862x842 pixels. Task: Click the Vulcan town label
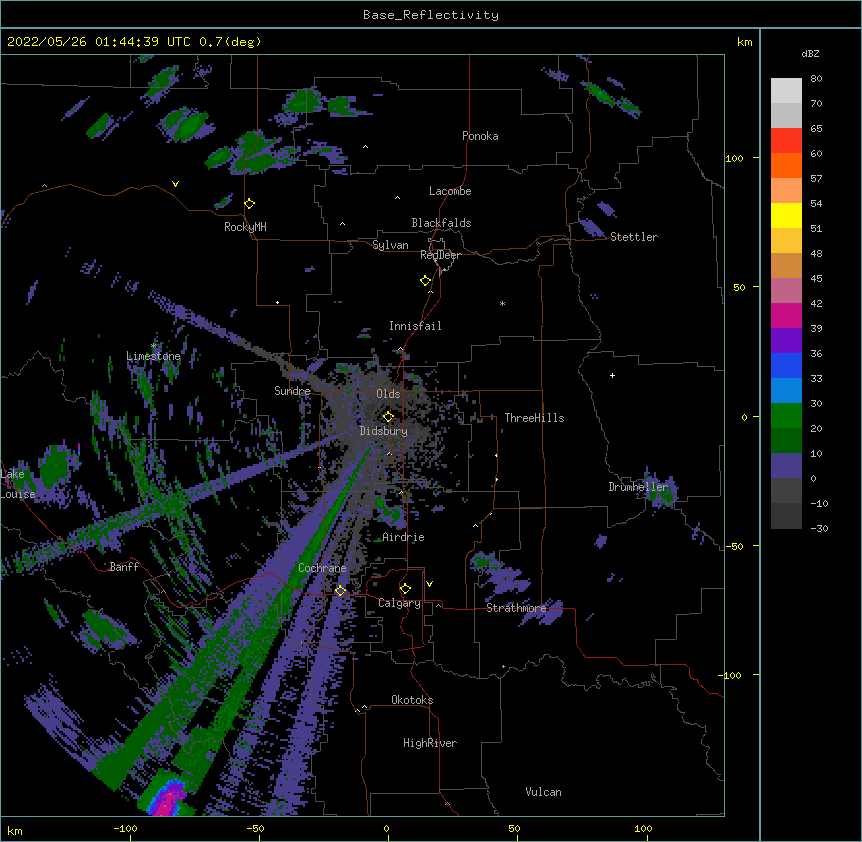[543, 792]
